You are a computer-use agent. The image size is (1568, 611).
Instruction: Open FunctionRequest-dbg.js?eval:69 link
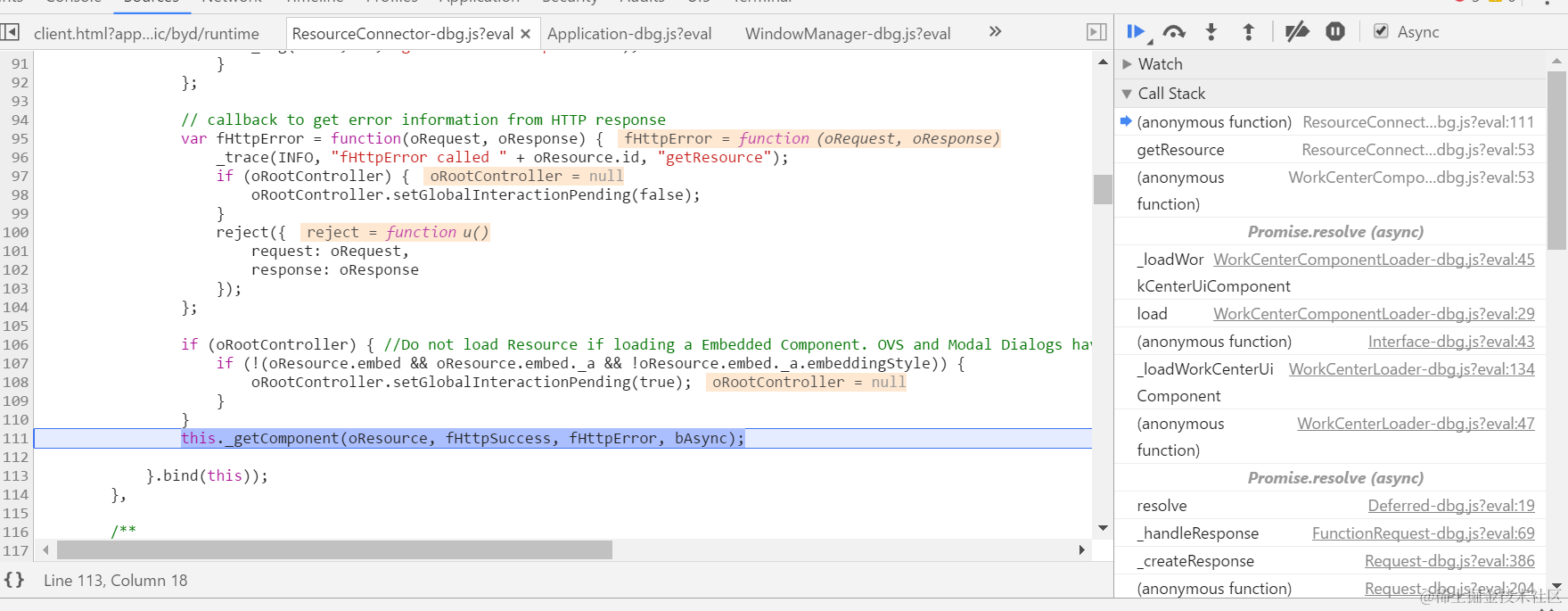(1423, 533)
